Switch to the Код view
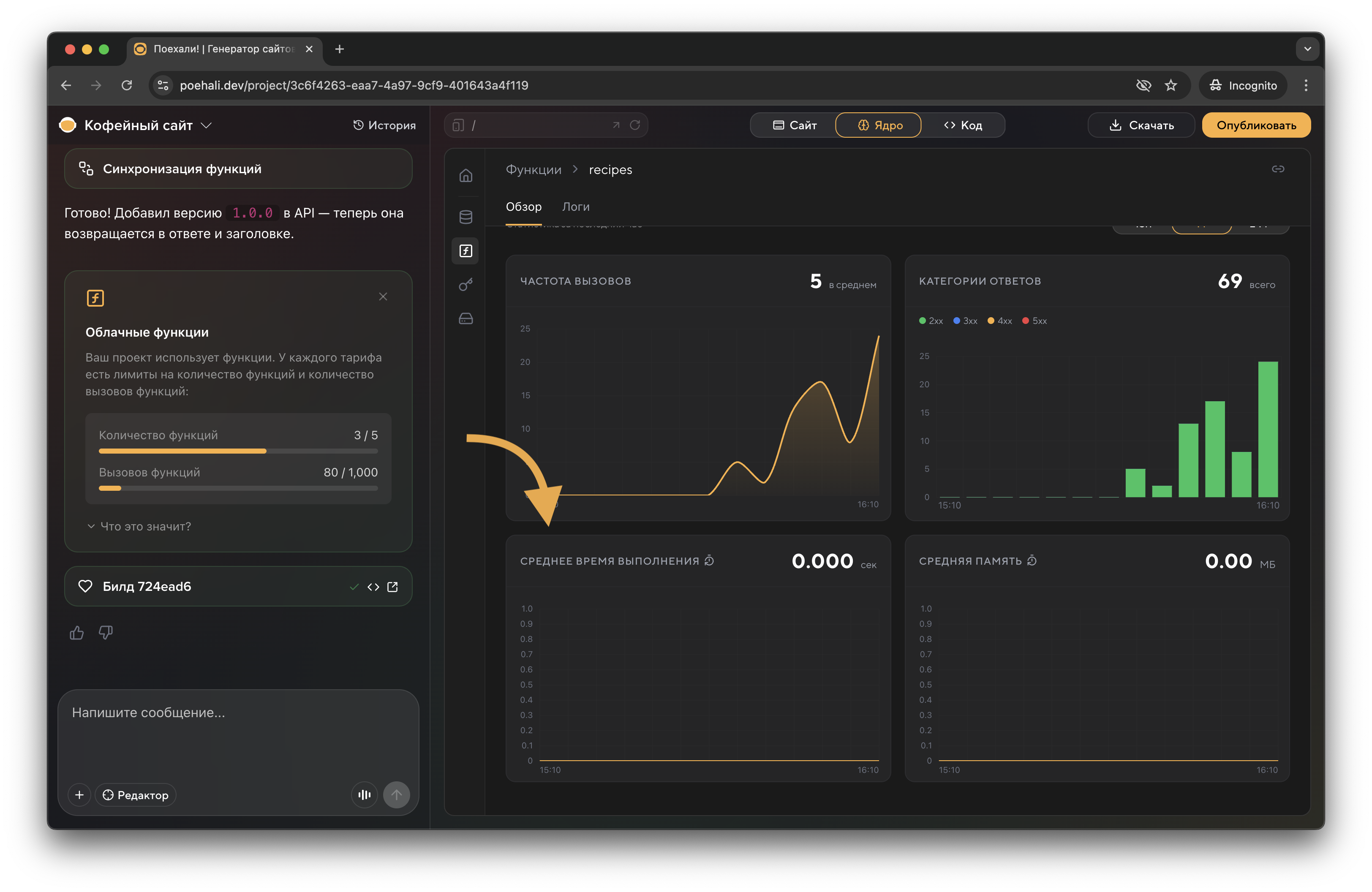Viewport: 1372px width, 892px height. click(x=963, y=125)
